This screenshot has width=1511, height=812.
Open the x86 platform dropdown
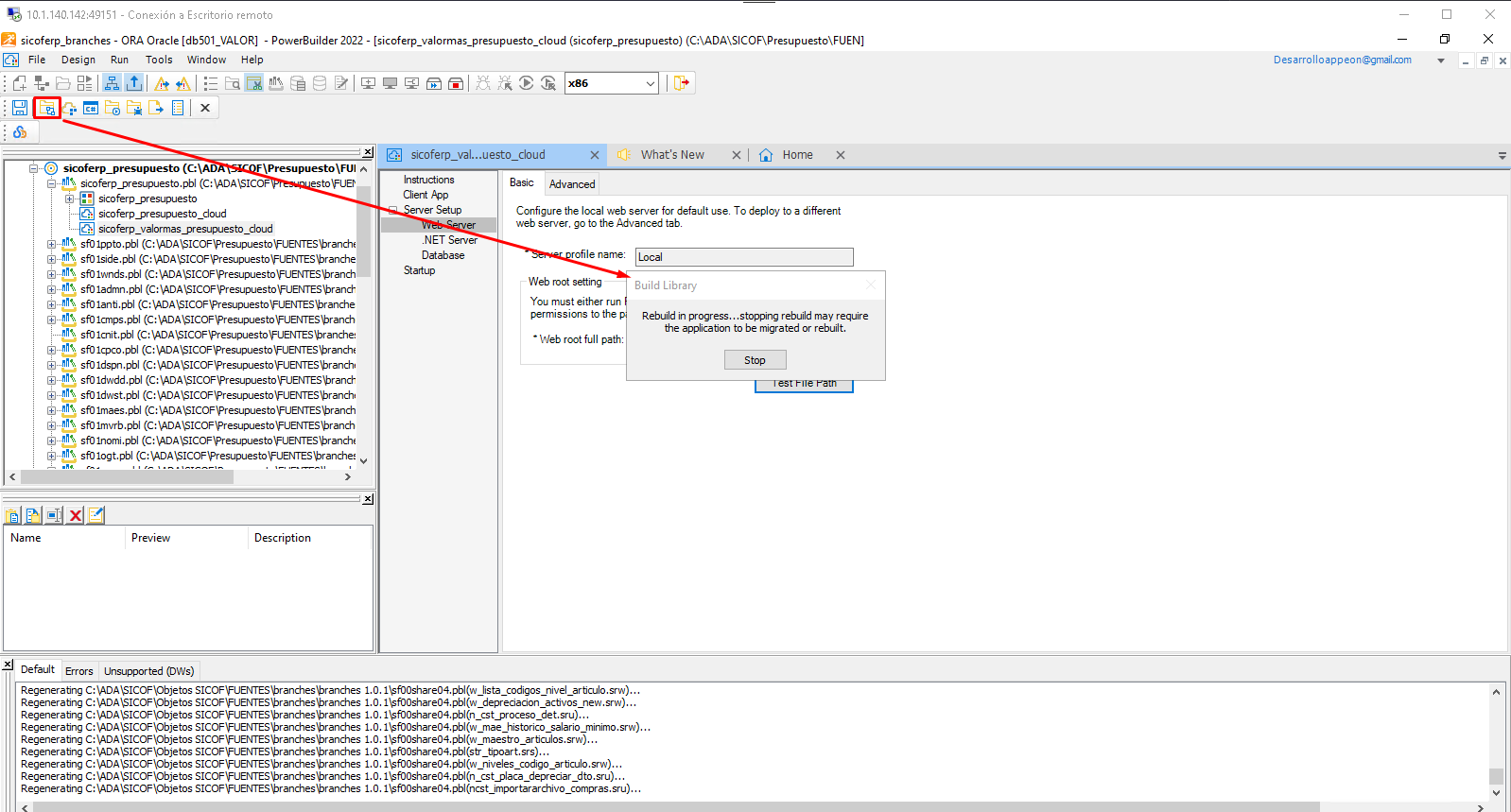650,83
